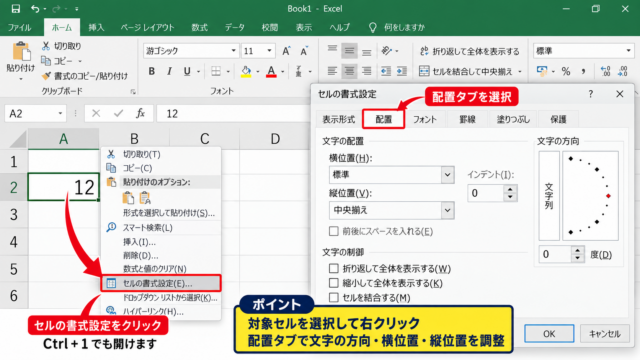Viewport: 640px width, 360px height.
Task: Switch to the 罫線 tab
Action: coord(467,119)
